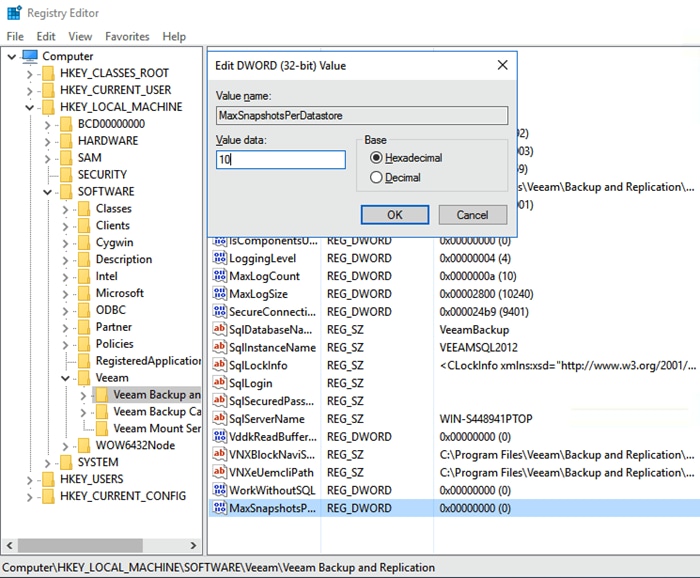
Task: Click the Registry Editor app icon in title bar
Action: click(14, 12)
